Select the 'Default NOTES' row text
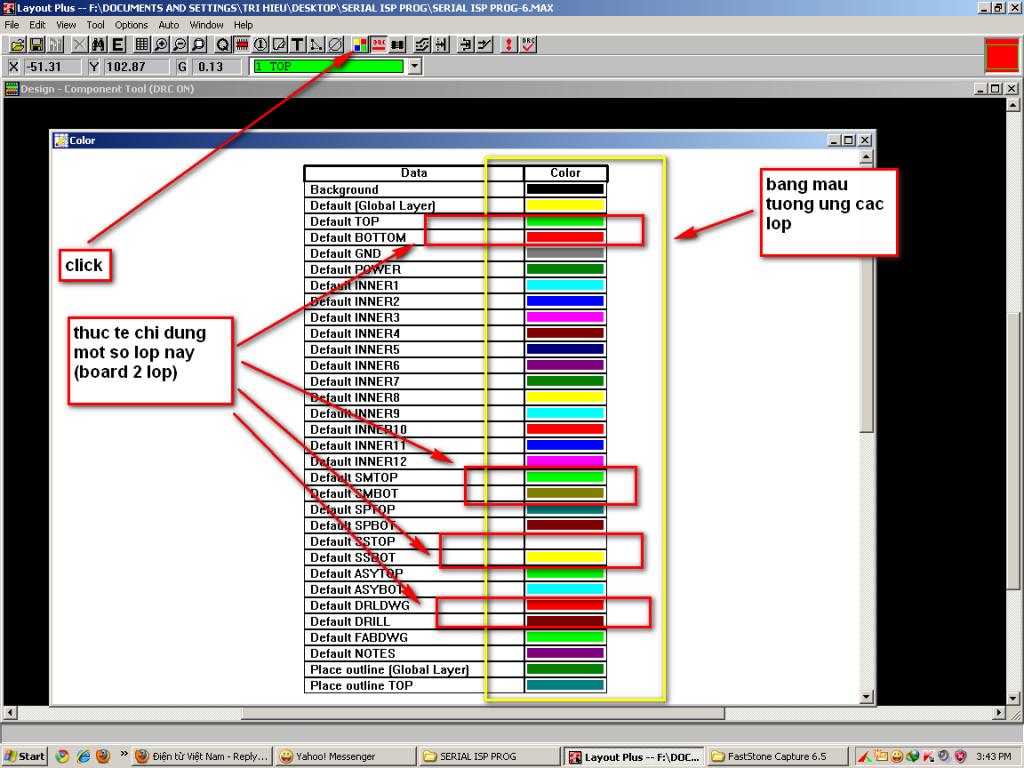Image resolution: width=1024 pixels, height=768 pixels. click(x=352, y=653)
